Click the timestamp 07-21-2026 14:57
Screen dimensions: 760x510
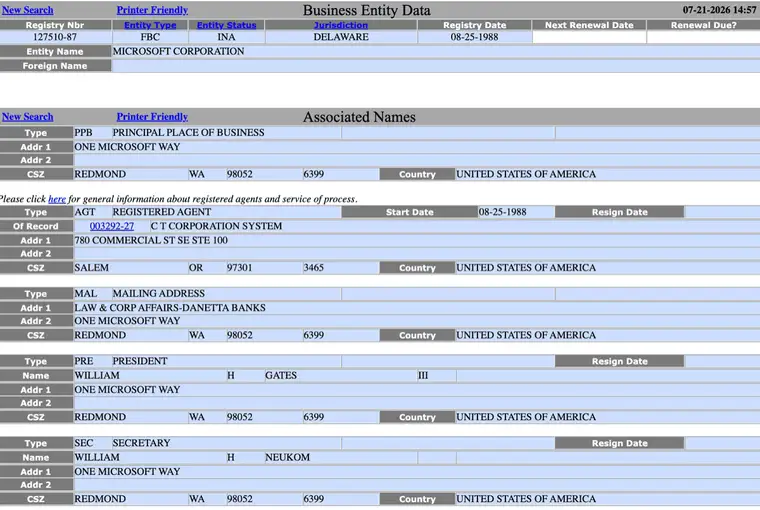719,10
